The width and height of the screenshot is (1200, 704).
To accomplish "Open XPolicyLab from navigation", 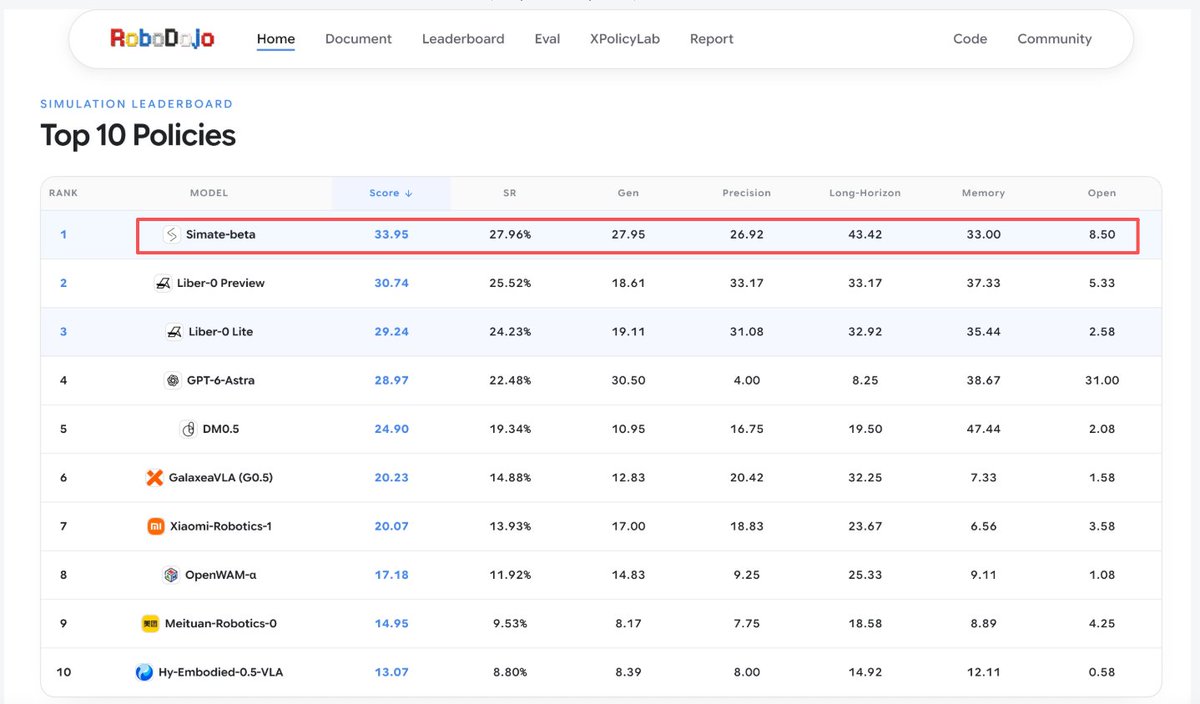I will (x=625, y=39).
